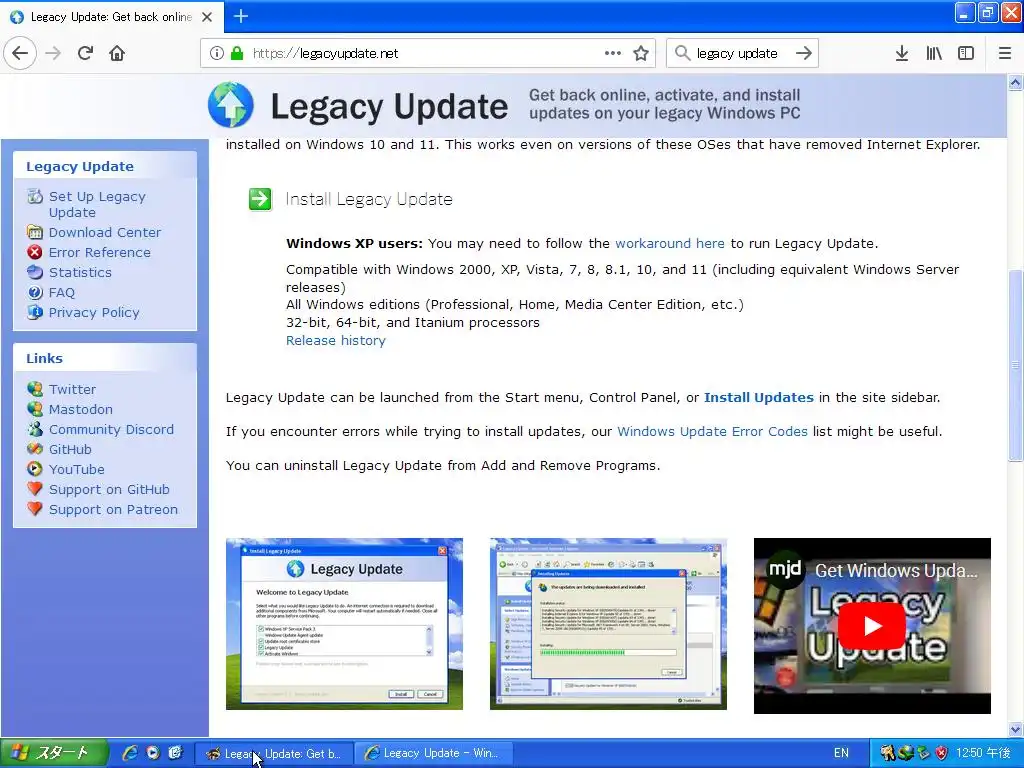The width and height of the screenshot is (1024, 768).
Task: Click the scrollbar down arrow
Action: tap(1015, 730)
